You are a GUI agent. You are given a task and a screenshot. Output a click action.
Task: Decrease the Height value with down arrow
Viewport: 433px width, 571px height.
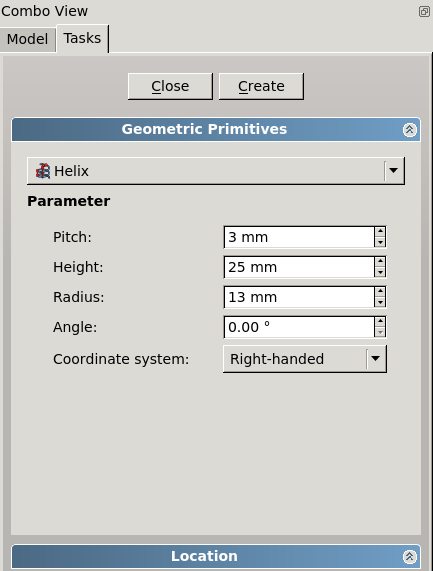(380, 272)
